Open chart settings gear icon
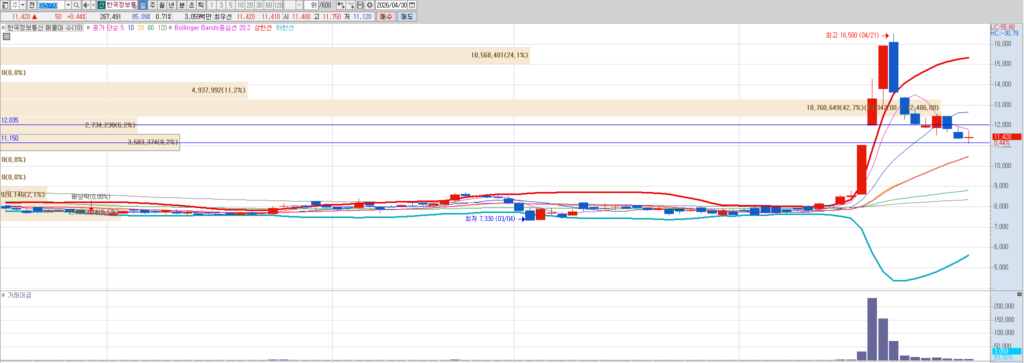The height and width of the screenshot is (363, 1024). pos(369,5)
